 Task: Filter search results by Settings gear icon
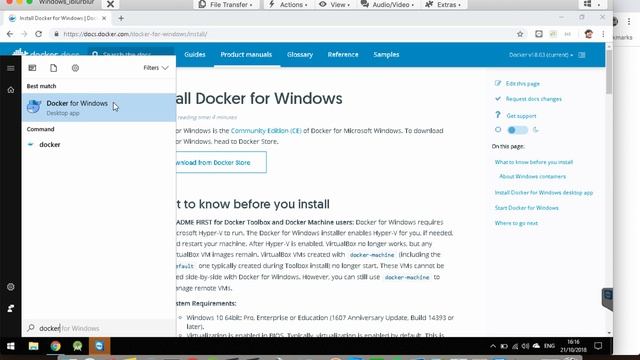75,68
